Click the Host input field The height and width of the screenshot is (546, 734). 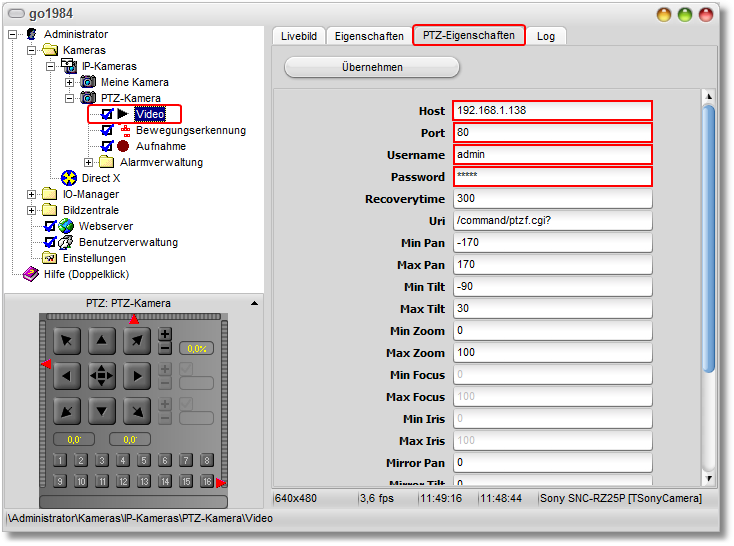[x=552, y=111]
